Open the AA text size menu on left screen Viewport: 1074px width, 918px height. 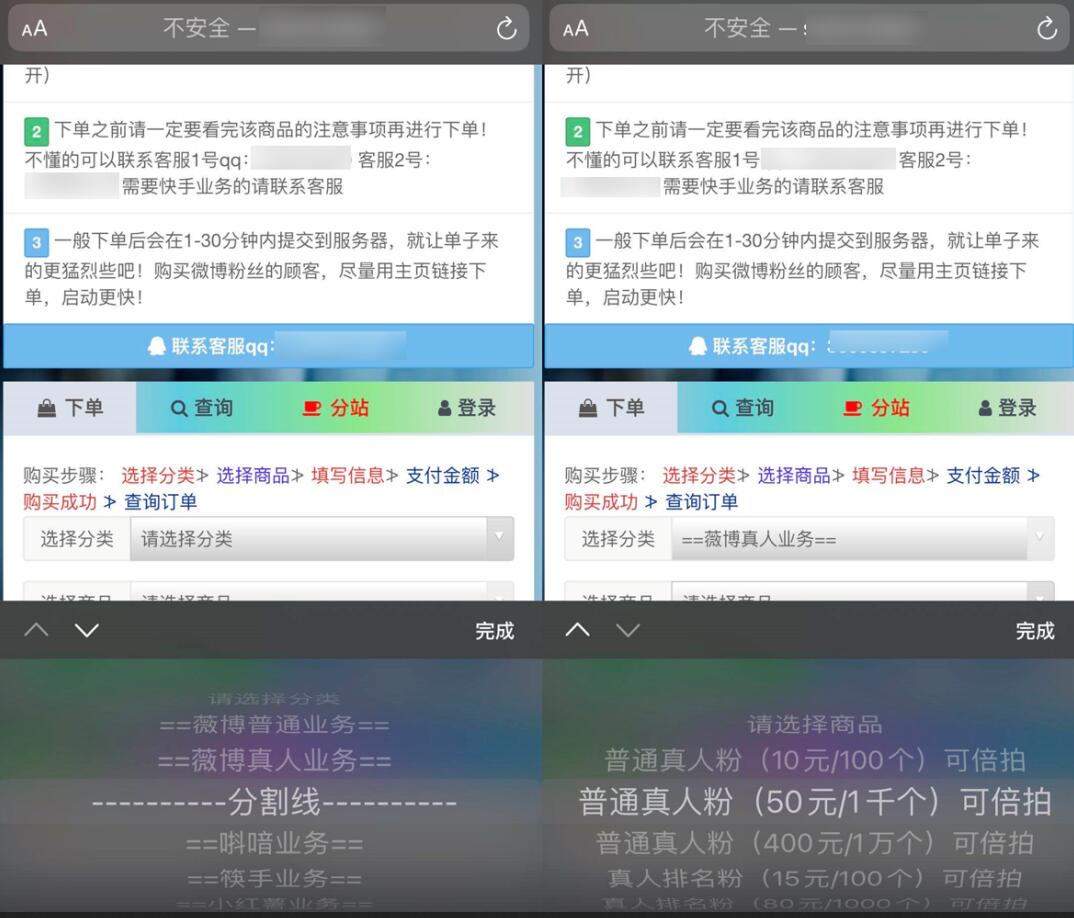34,29
